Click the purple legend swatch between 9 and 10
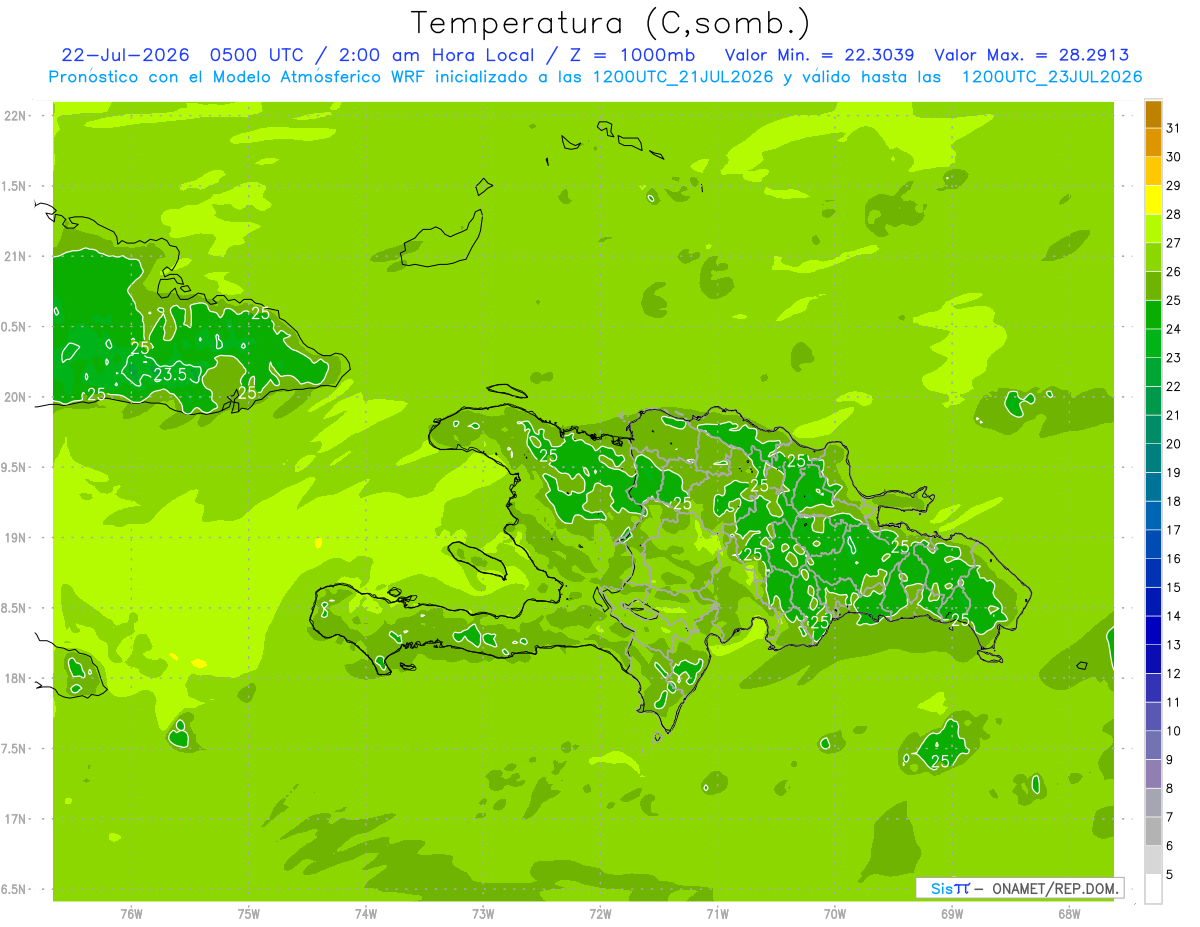The image size is (1200, 927). tap(1153, 745)
